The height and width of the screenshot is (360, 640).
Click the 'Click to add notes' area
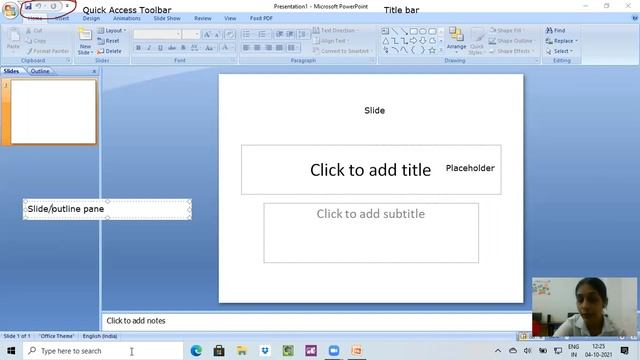click(316, 321)
